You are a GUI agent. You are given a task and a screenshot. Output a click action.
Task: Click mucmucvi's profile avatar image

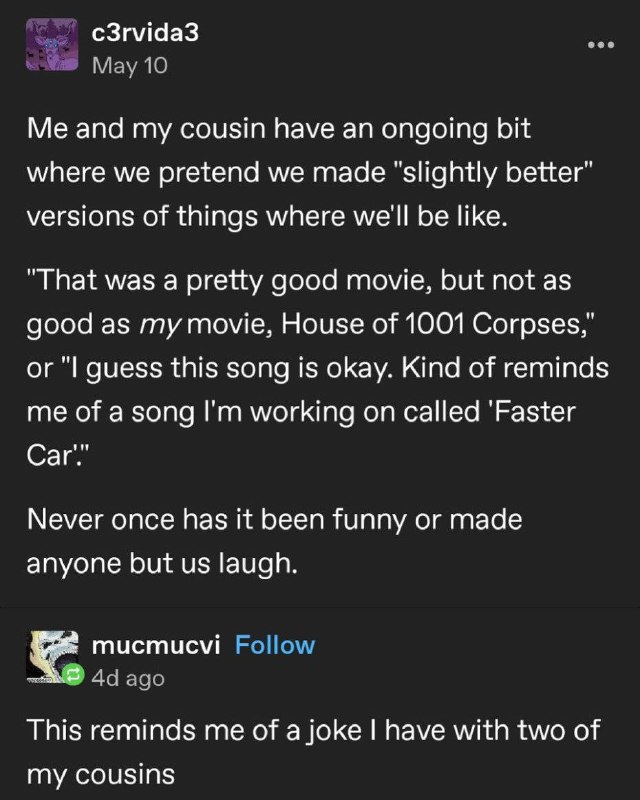pyautogui.click(x=52, y=657)
